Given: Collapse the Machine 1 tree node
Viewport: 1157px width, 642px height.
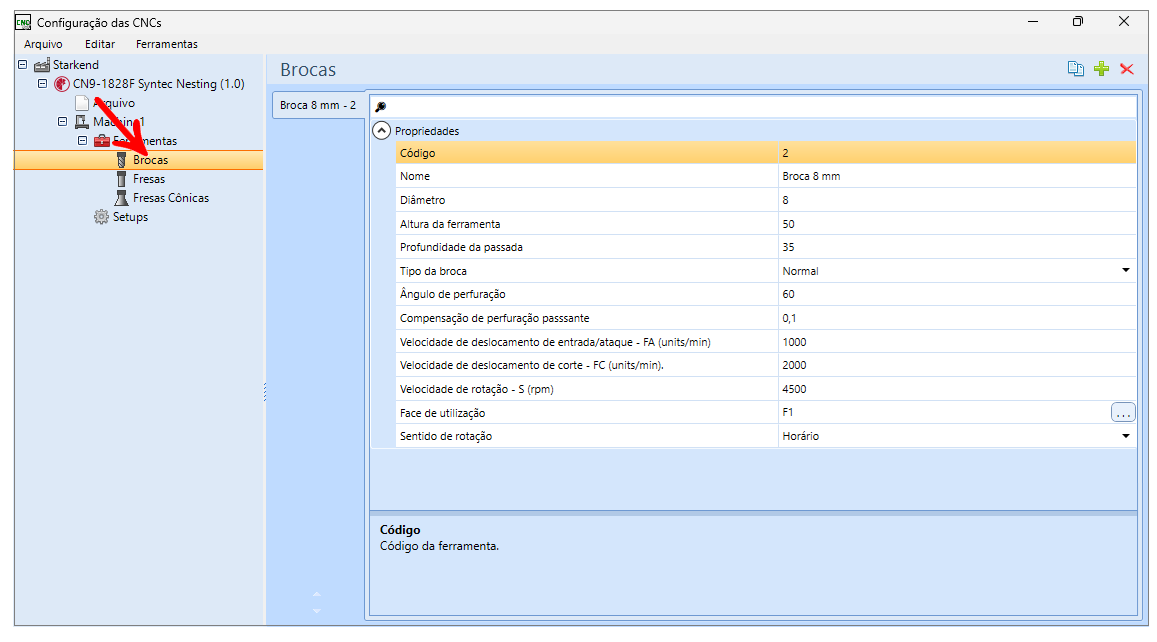Looking at the screenshot, I should click(63, 122).
